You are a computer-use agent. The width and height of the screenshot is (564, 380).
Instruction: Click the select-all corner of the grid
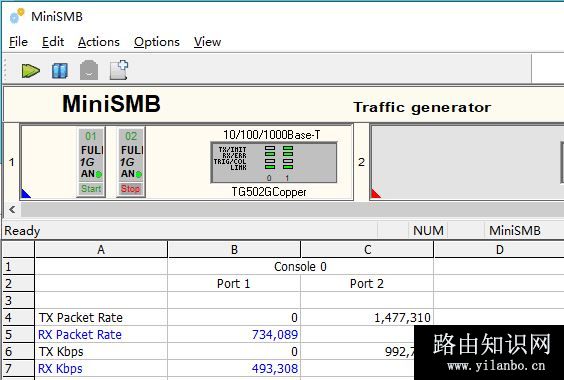tap(18, 249)
